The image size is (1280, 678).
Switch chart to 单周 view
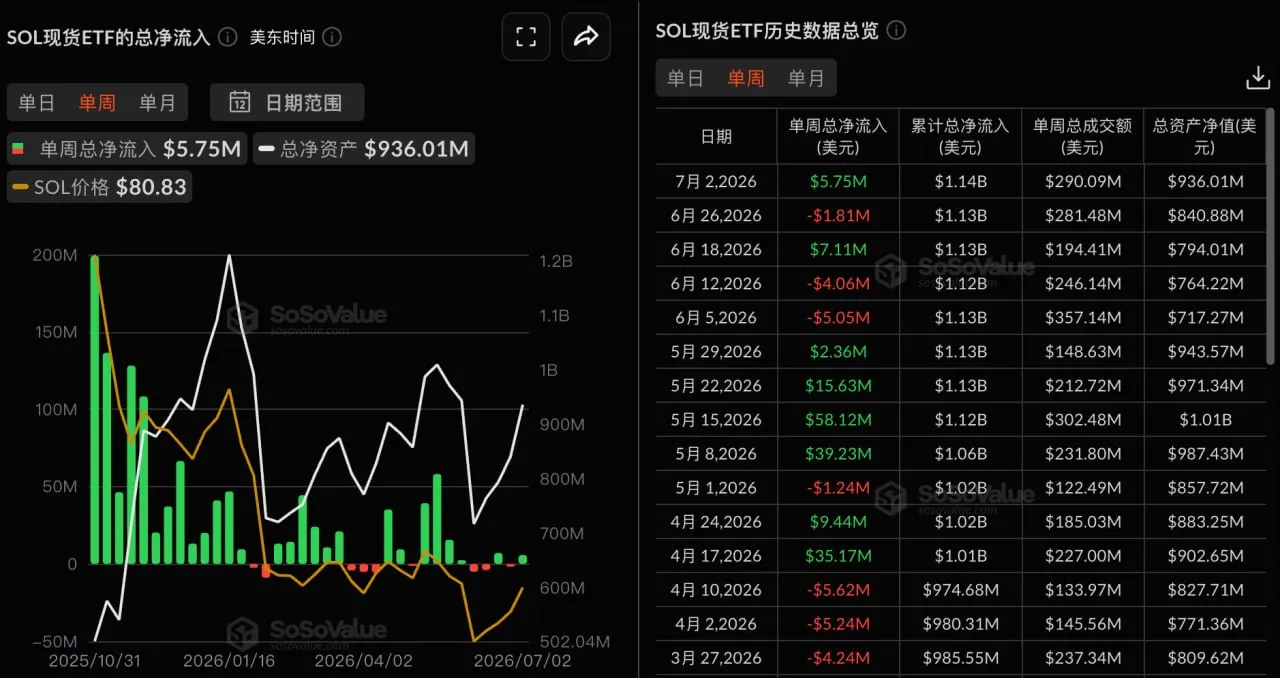[97, 102]
